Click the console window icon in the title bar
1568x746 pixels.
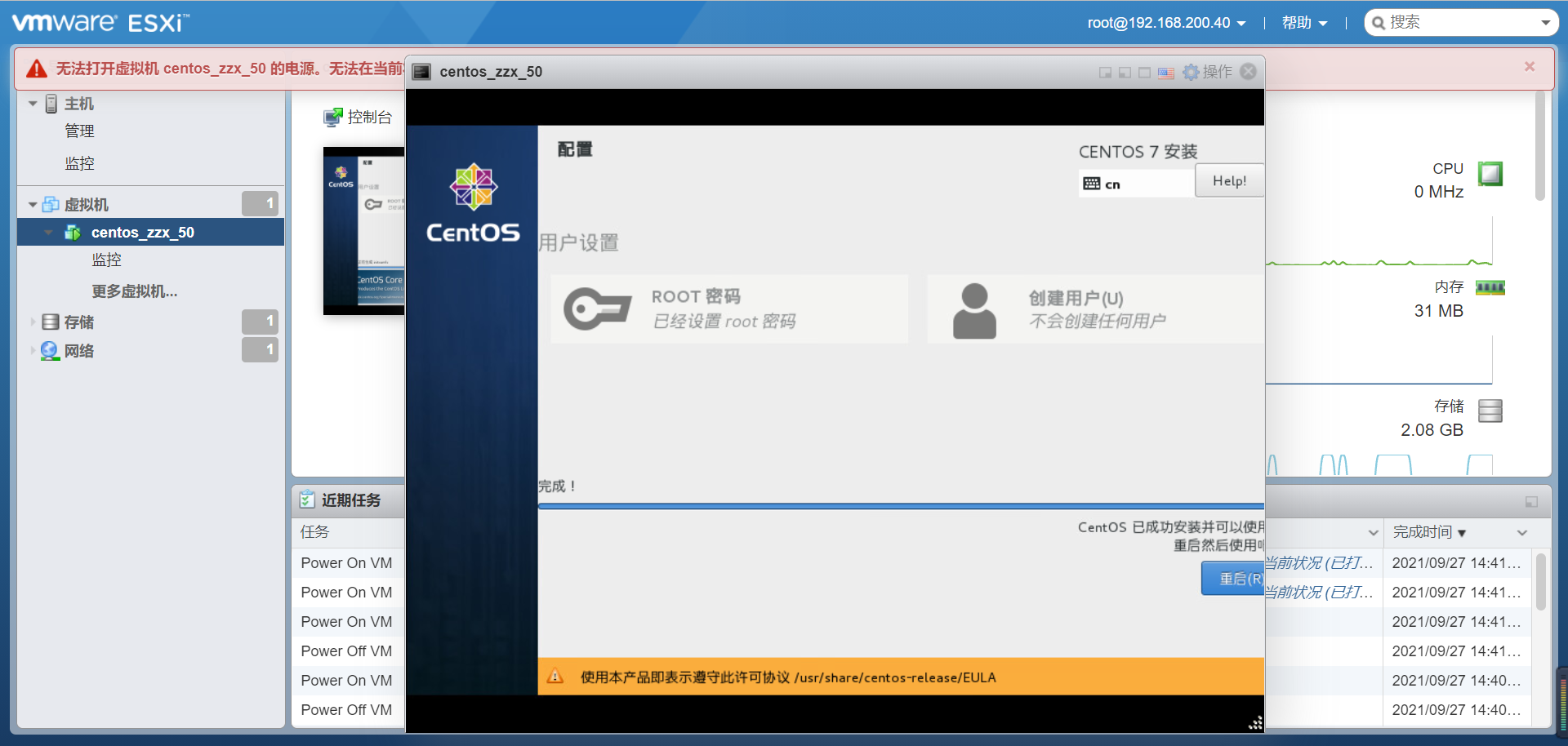click(x=421, y=72)
